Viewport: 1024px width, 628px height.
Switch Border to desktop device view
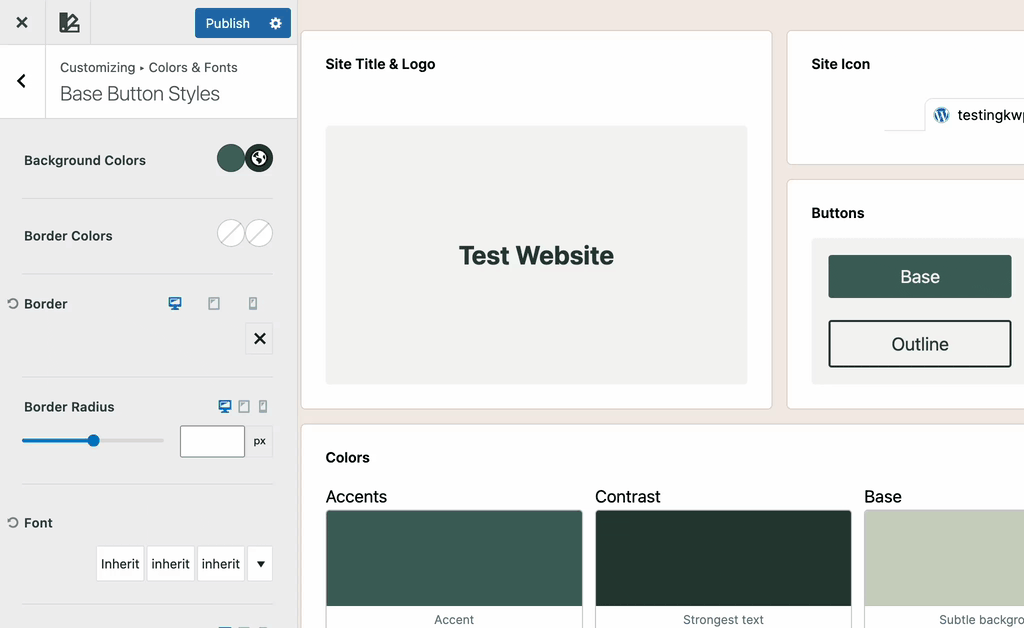175,304
